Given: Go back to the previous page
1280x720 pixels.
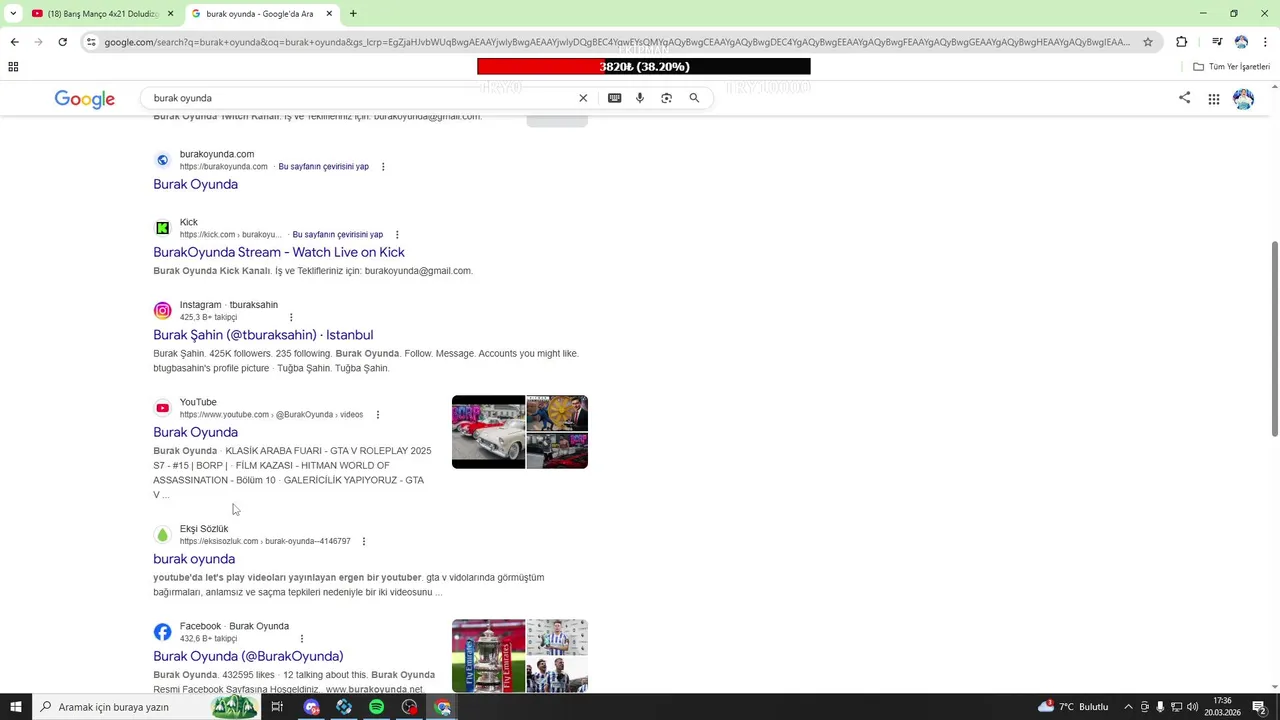Looking at the screenshot, I should pos(14,42).
